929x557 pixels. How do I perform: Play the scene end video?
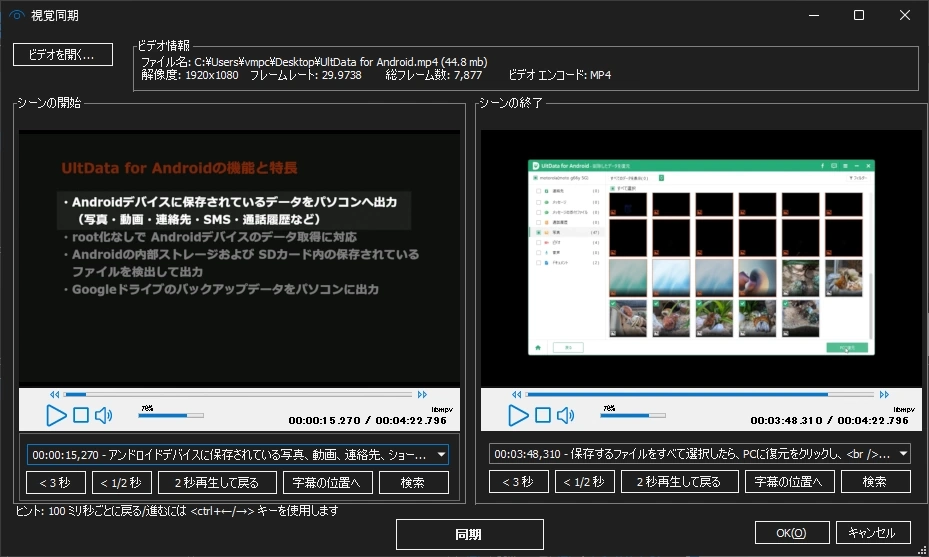518,415
